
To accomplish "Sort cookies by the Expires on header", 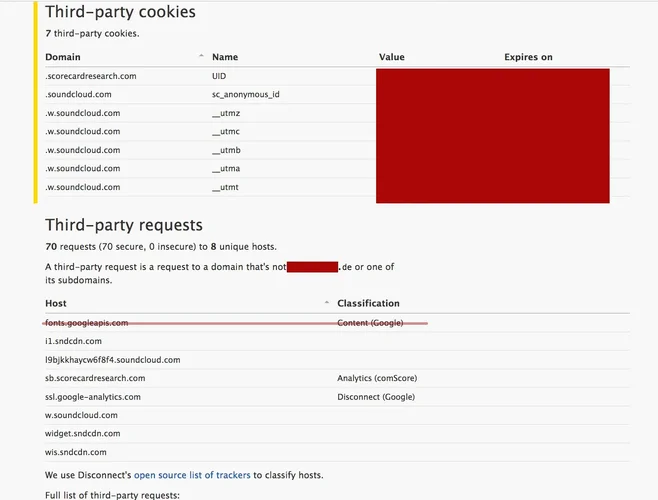I will [x=528, y=58].
